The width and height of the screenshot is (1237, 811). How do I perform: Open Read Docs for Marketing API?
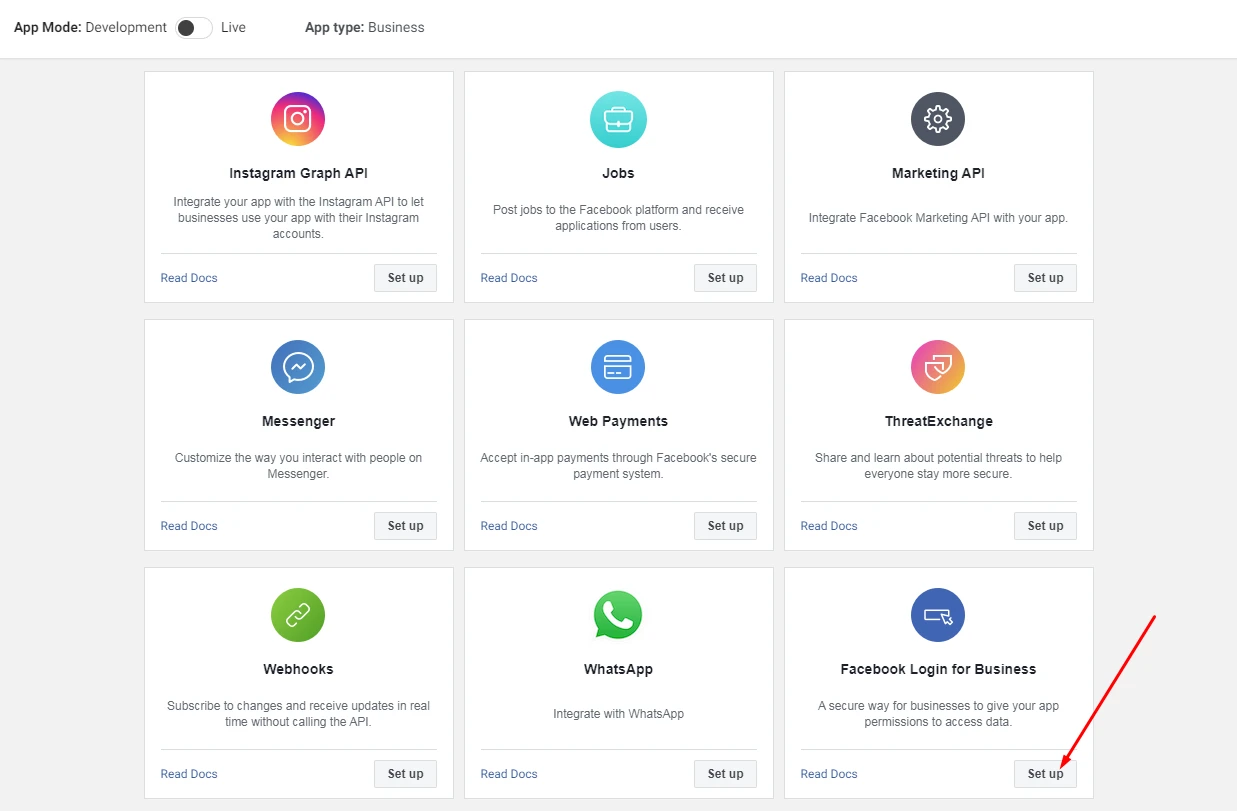(829, 278)
